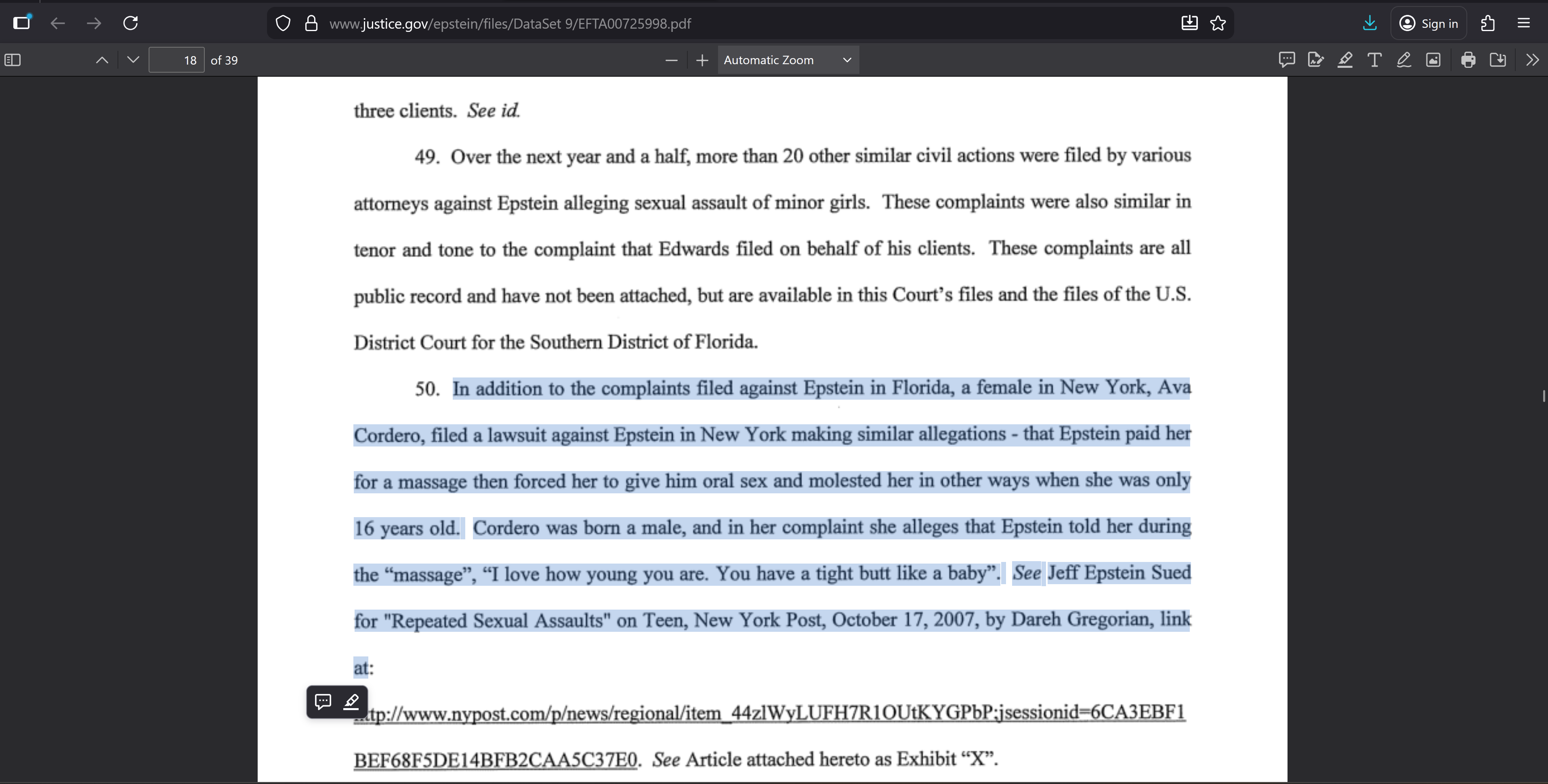Zoom out of the PDF document
This screenshot has width=1548, height=784.
click(x=671, y=60)
